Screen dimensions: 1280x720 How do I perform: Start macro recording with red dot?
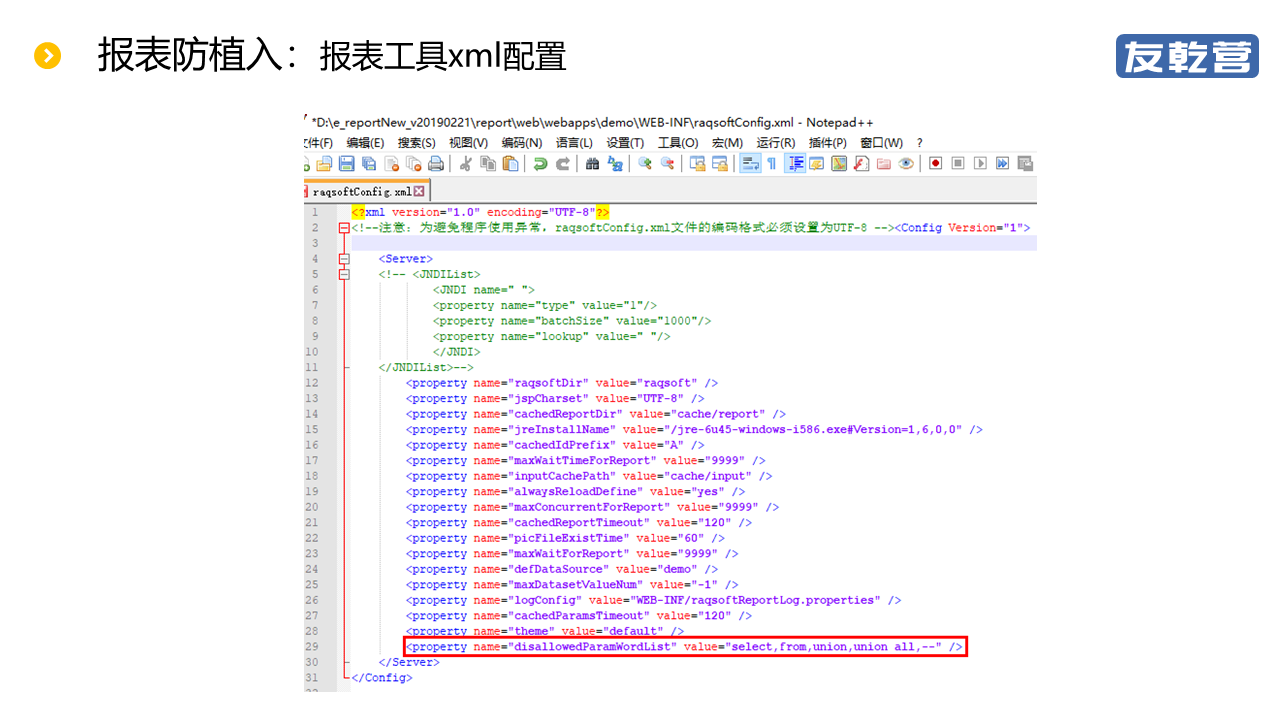(936, 164)
